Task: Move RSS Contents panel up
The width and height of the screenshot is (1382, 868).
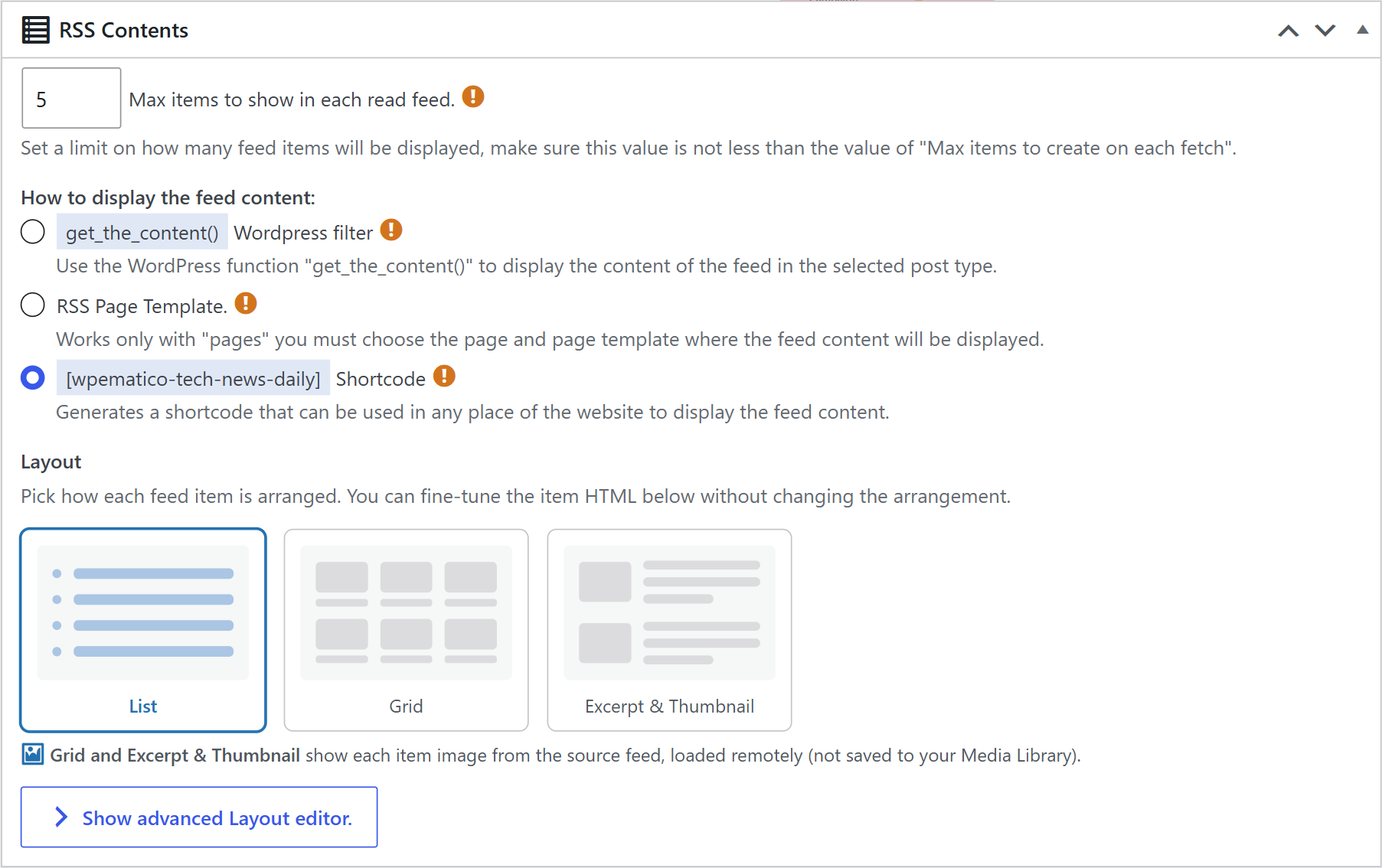Action: click(x=1289, y=31)
